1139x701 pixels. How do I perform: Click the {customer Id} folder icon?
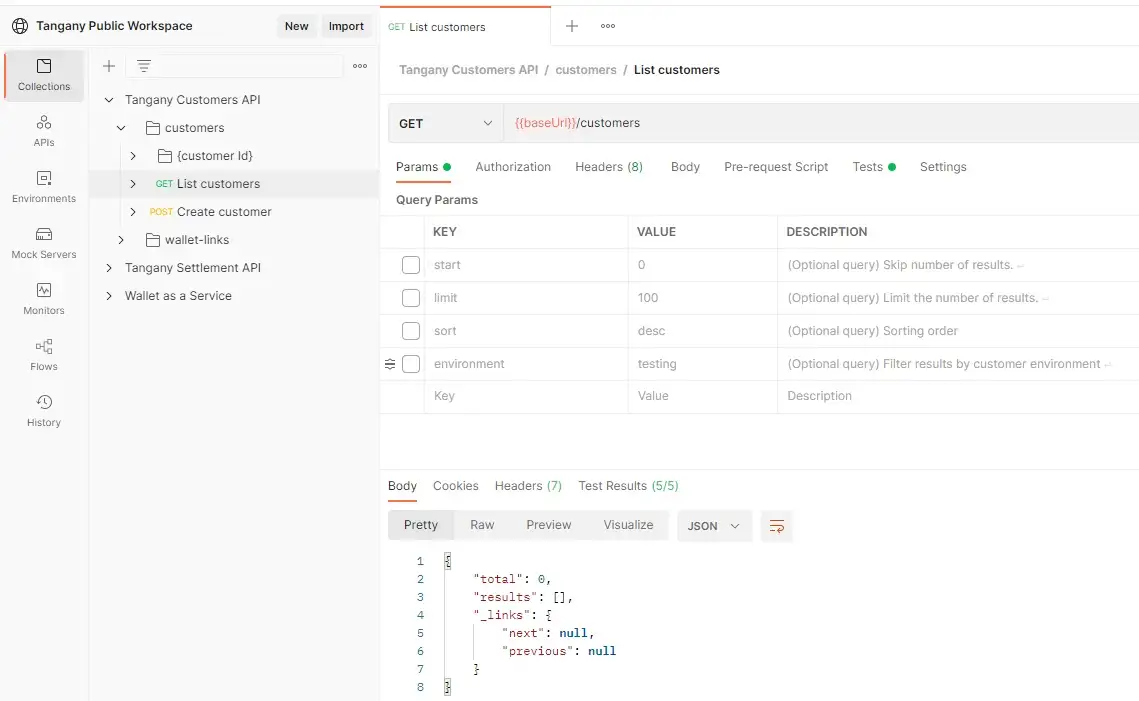click(x=165, y=156)
